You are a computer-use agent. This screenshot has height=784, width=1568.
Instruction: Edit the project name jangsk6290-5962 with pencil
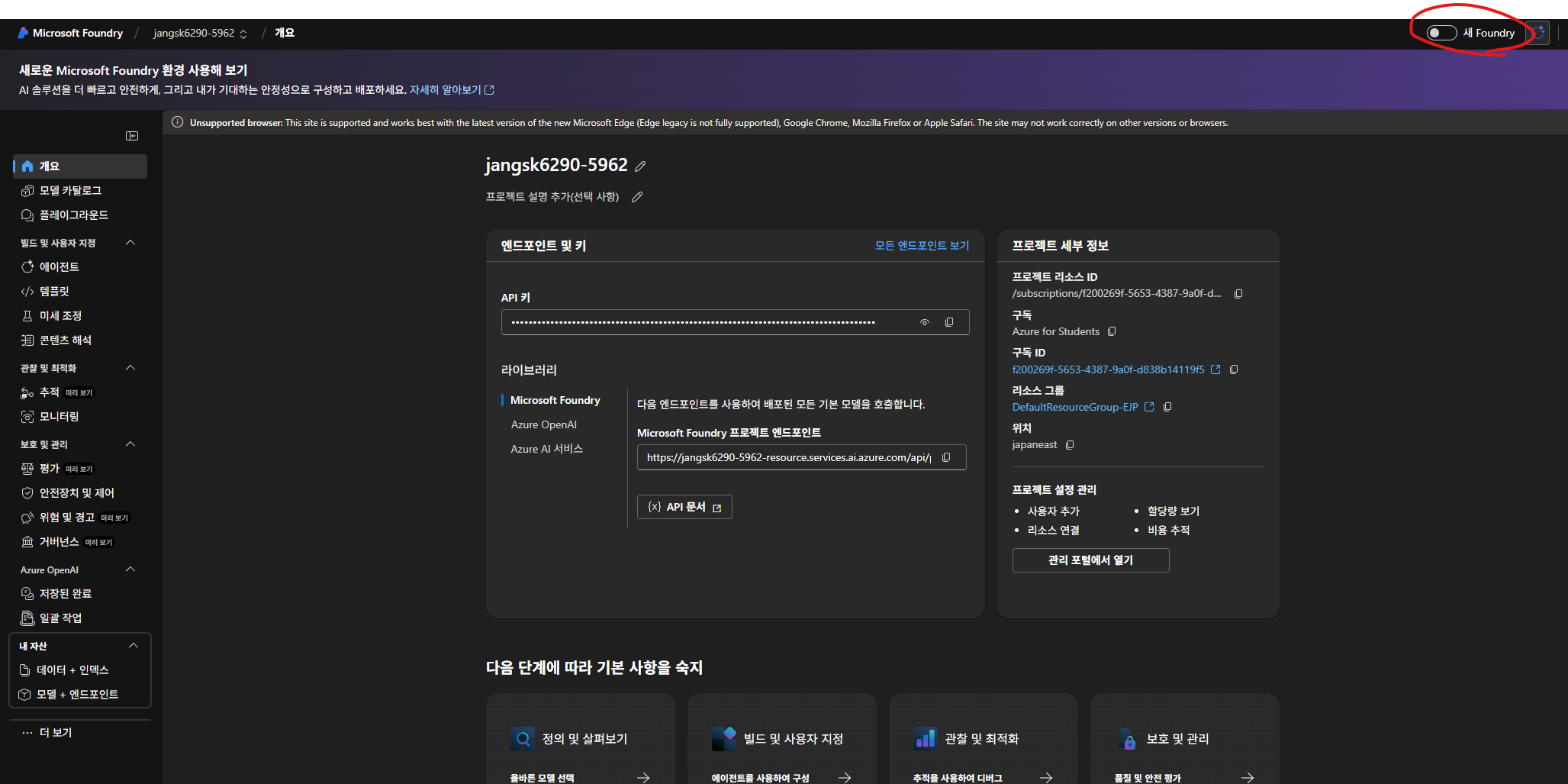click(x=640, y=166)
